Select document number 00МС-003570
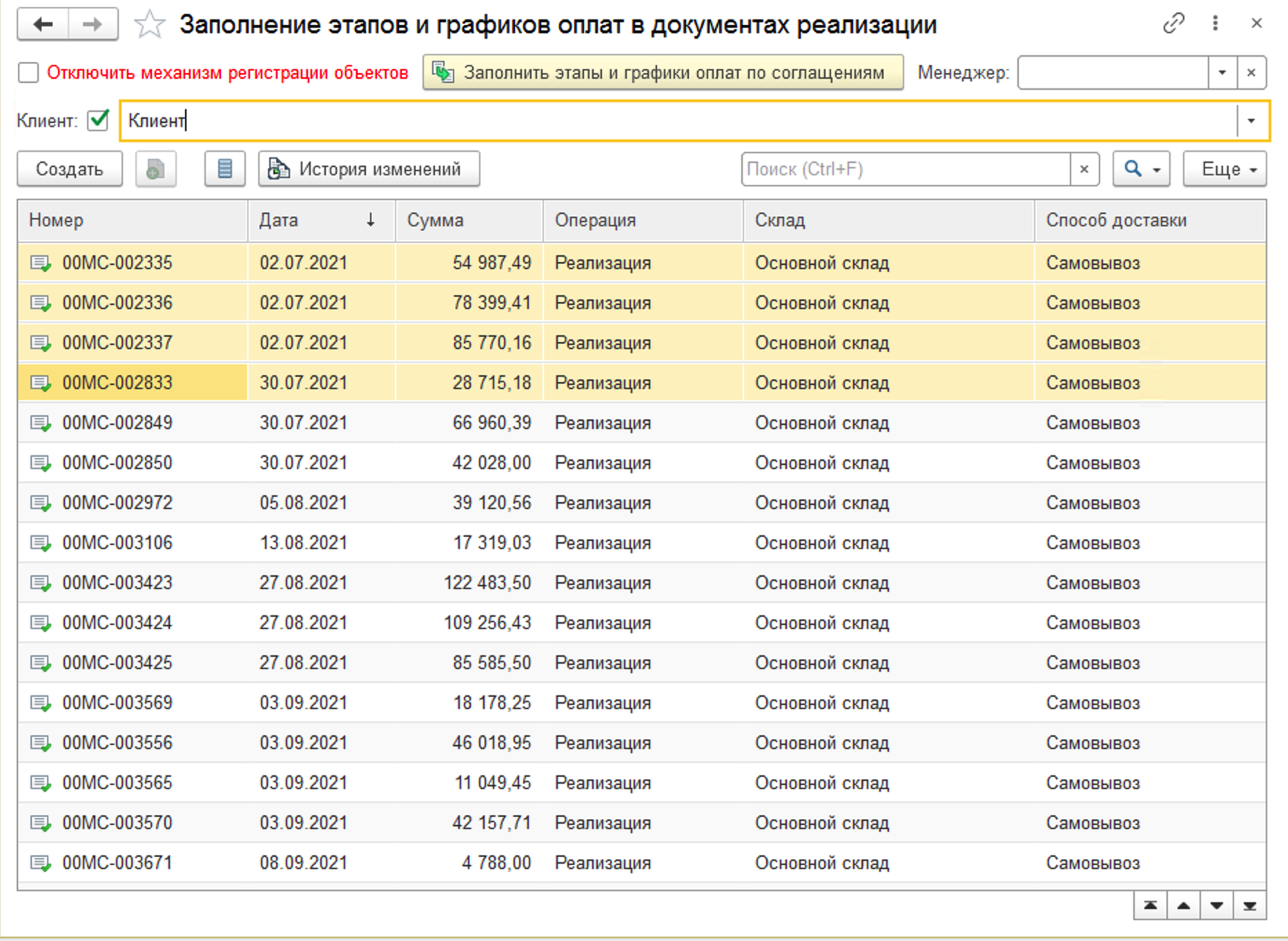Screen dimensions: 1288x941 117,823
